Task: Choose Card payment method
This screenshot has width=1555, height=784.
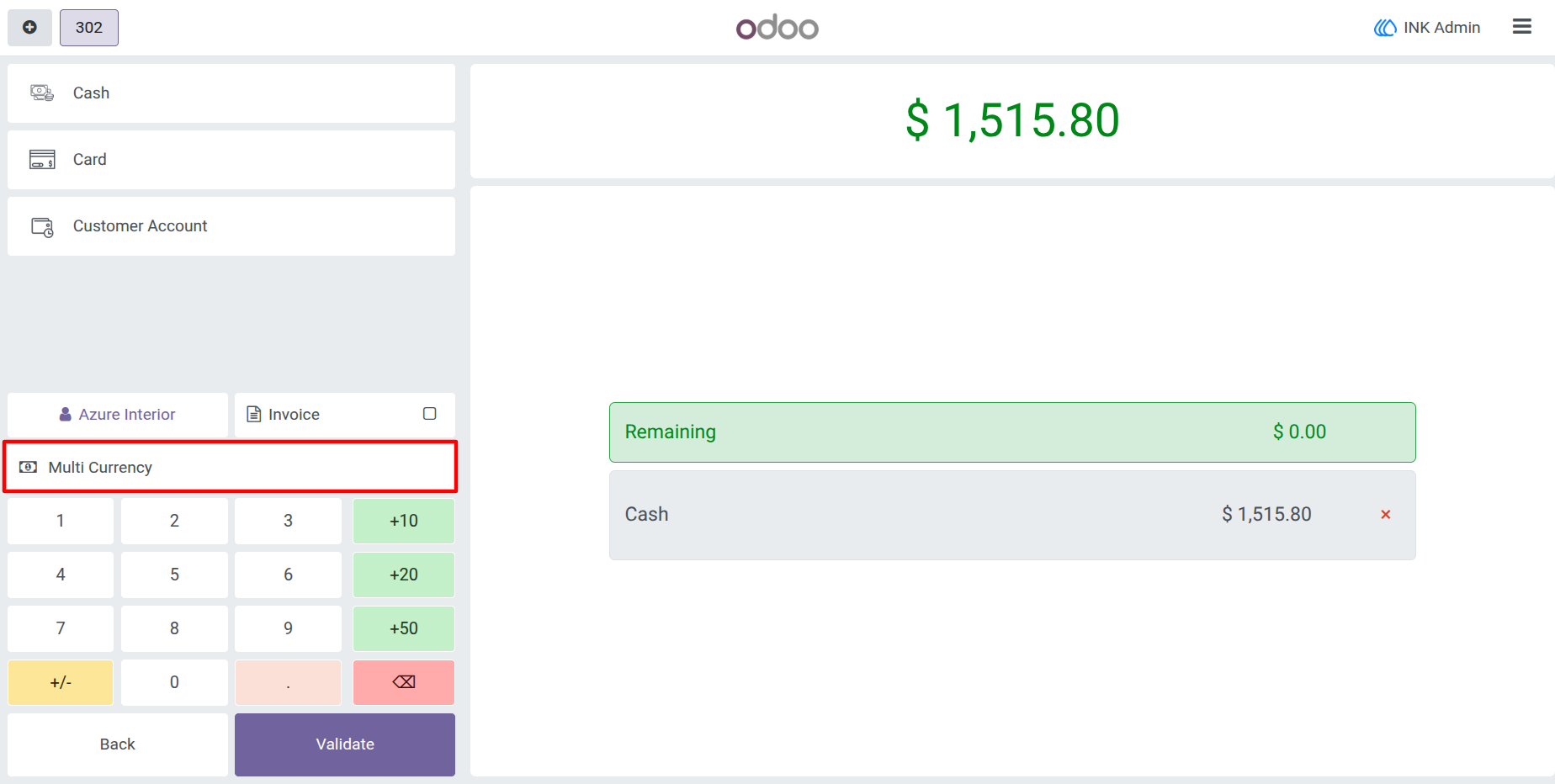Action: coord(231,160)
